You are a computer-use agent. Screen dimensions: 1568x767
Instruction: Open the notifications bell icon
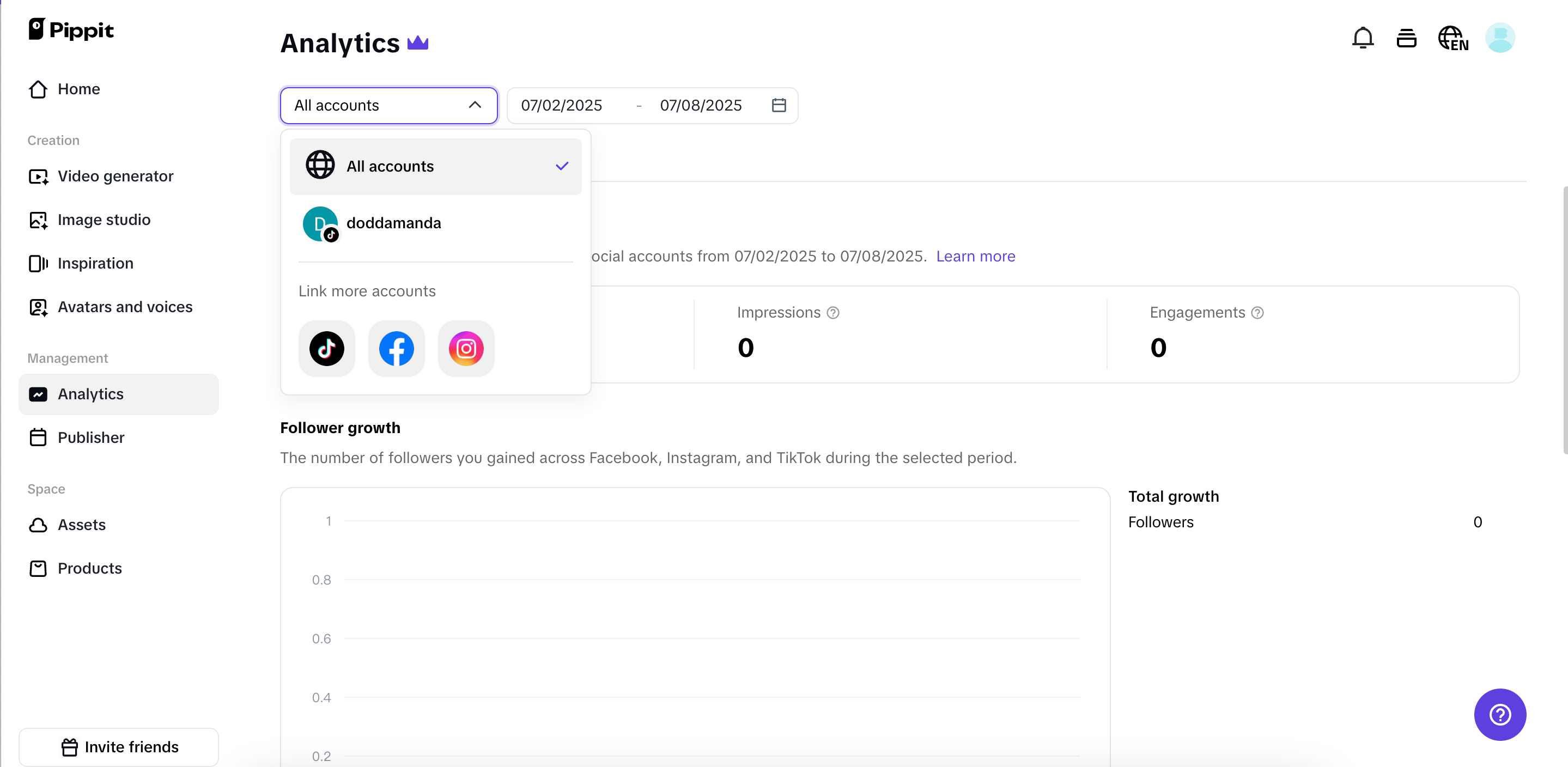click(1363, 38)
